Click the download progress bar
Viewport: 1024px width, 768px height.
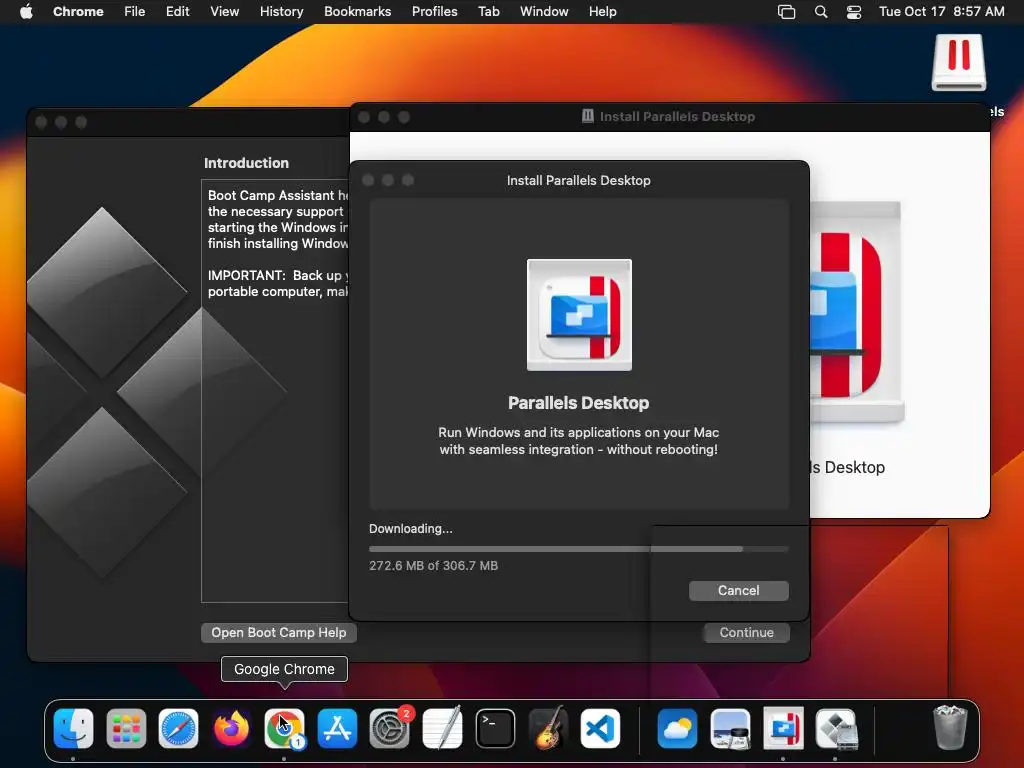pos(579,549)
